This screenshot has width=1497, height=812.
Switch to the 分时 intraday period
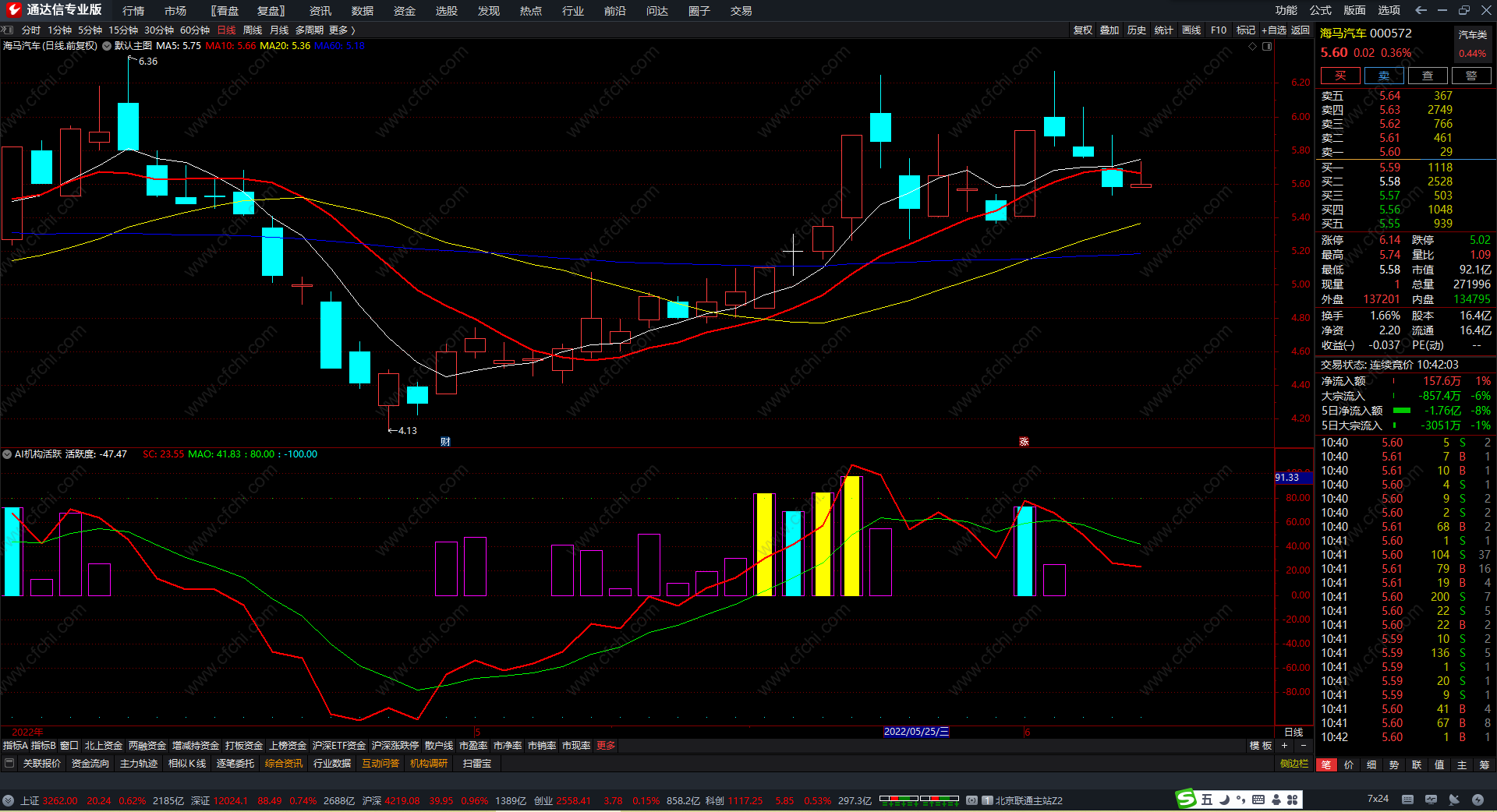point(31,30)
